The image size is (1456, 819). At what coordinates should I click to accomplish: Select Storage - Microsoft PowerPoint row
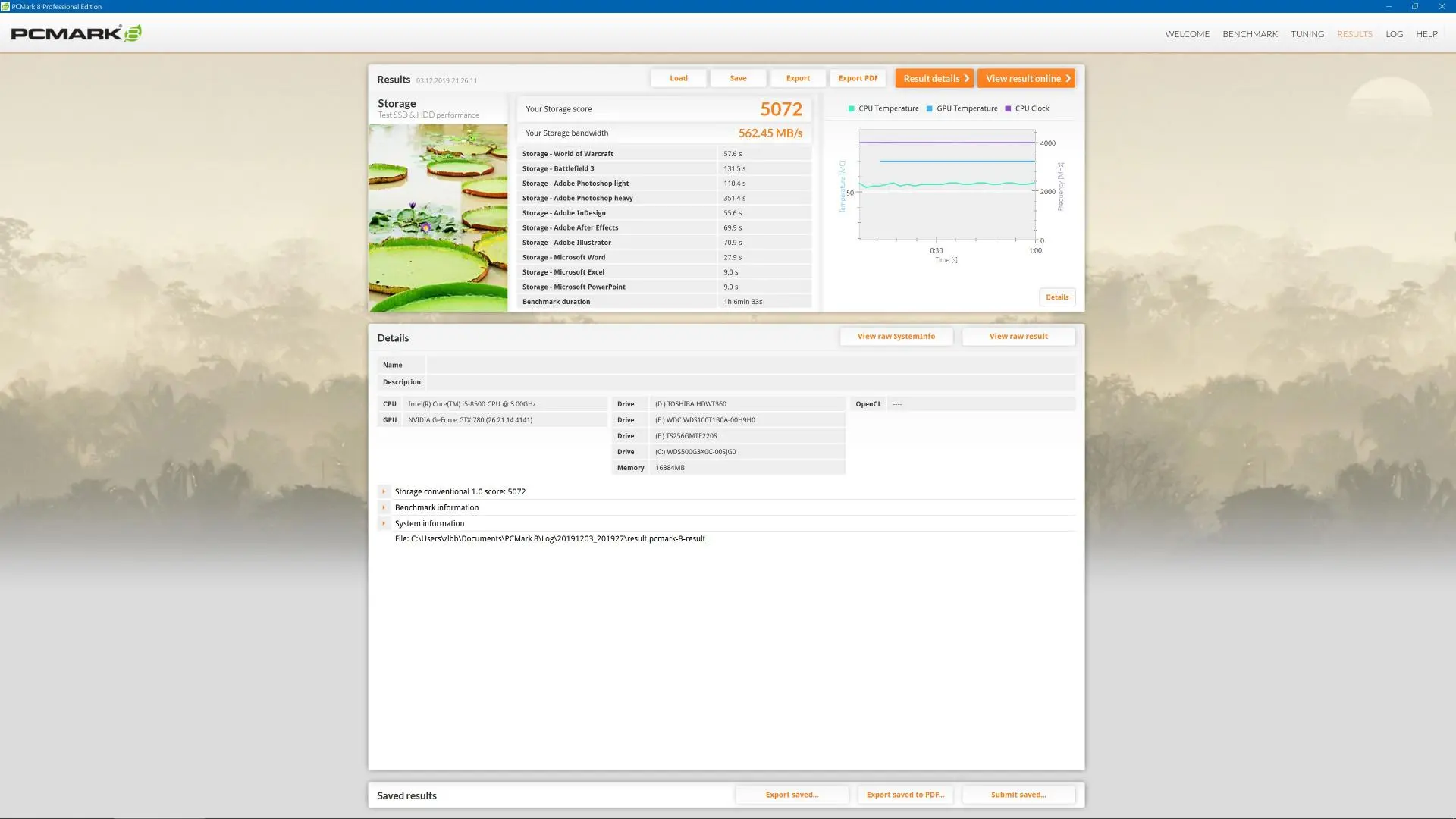664,287
